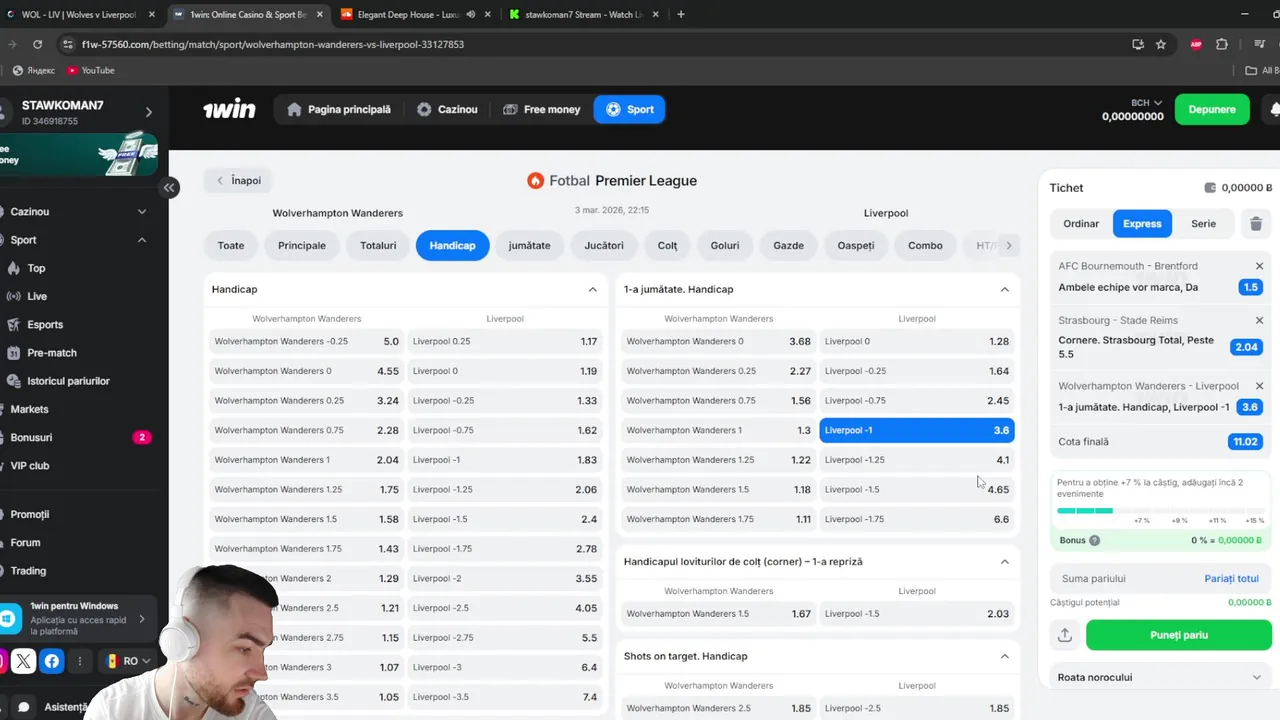The width and height of the screenshot is (1280, 720).
Task: Collapse the left sidebar arrow button
Action: [169, 187]
